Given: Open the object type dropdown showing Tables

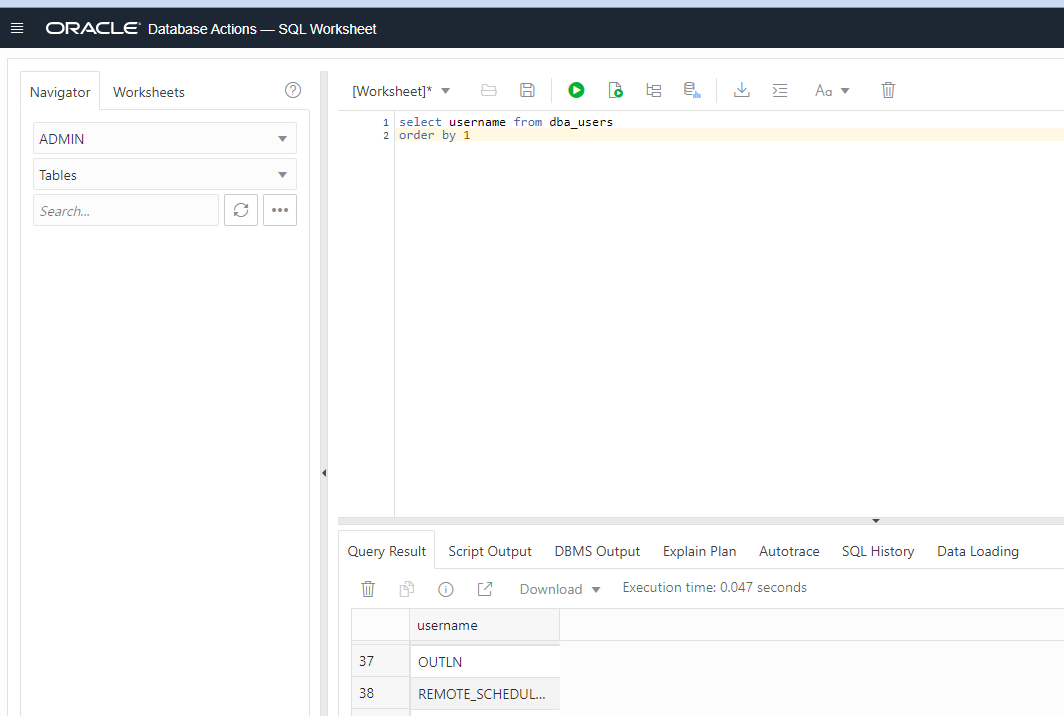Looking at the screenshot, I should click(164, 174).
